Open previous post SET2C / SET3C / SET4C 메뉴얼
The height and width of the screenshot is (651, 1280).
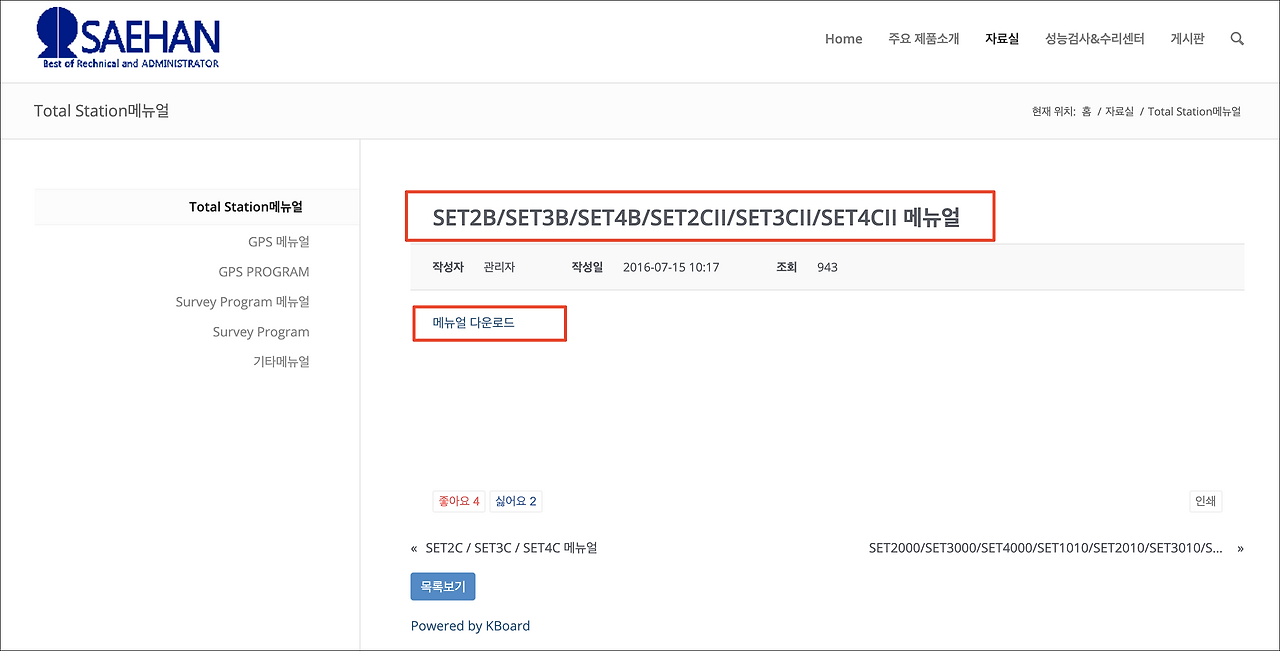click(x=511, y=548)
